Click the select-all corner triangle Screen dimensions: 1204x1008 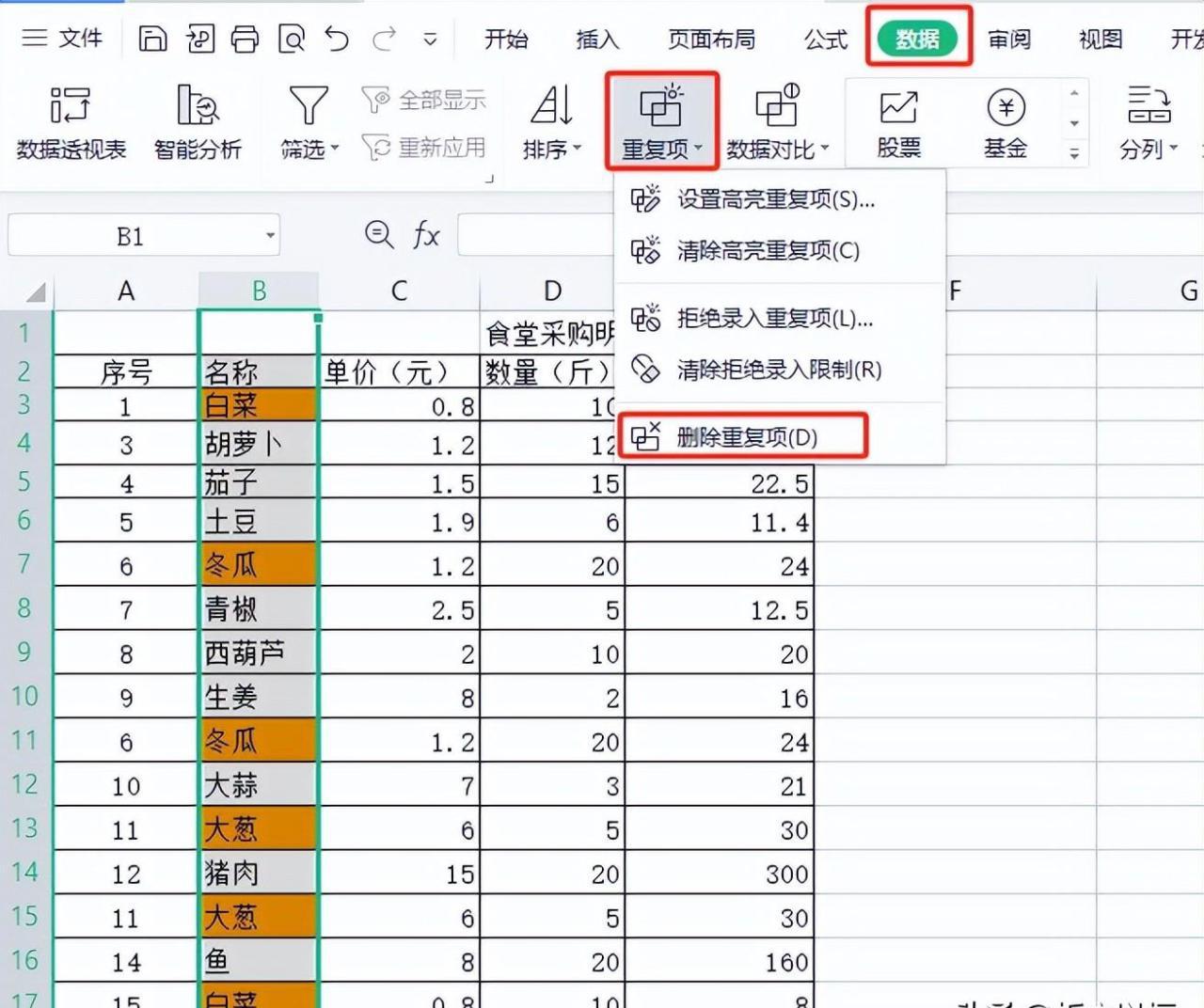pyautogui.click(x=34, y=291)
